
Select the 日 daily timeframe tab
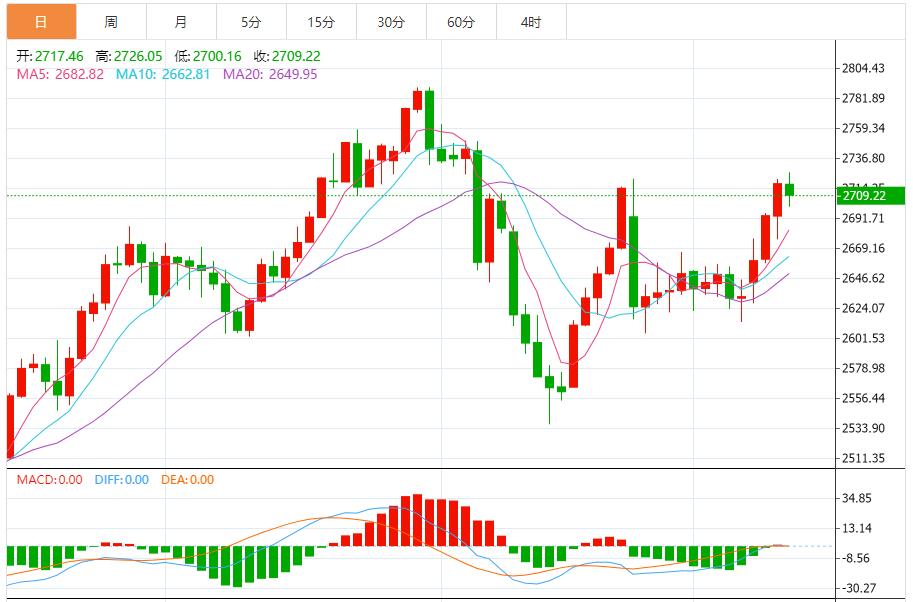(x=40, y=22)
